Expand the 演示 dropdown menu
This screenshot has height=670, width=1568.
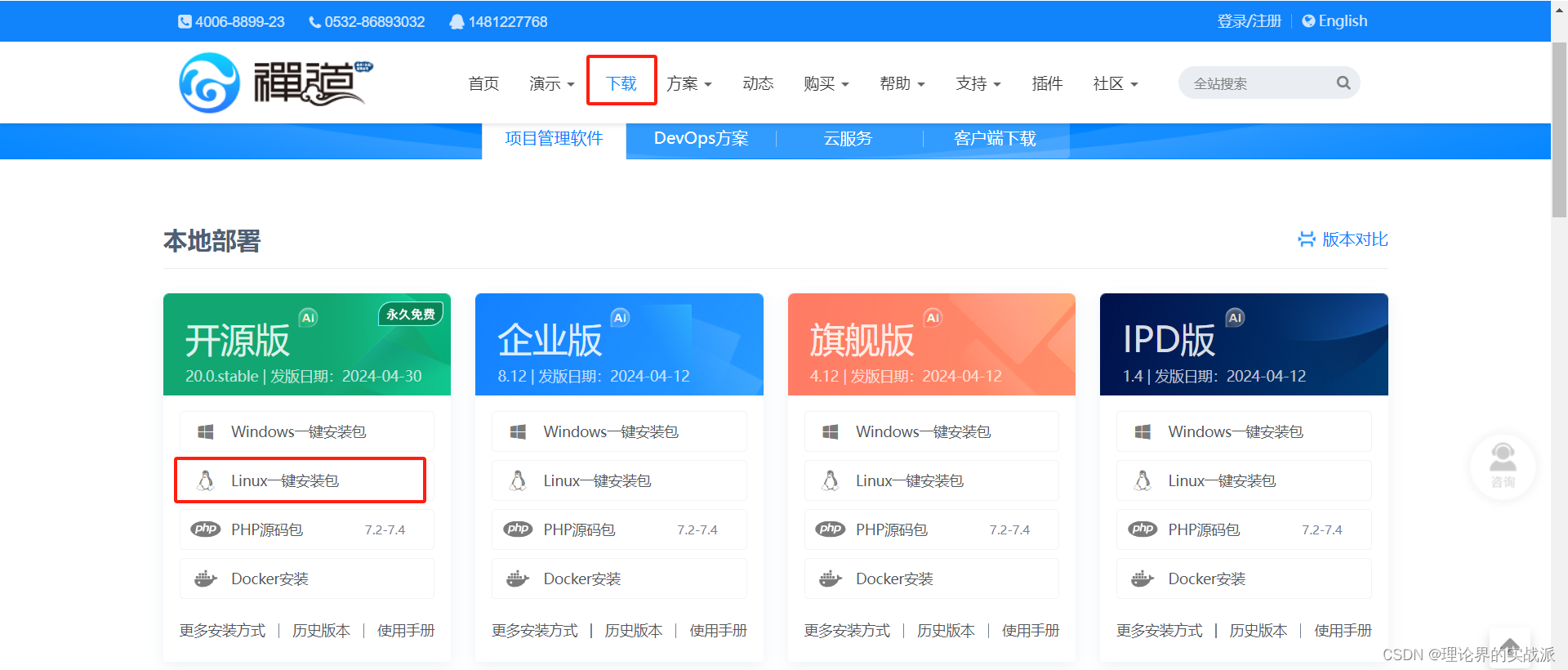pos(551,83)
